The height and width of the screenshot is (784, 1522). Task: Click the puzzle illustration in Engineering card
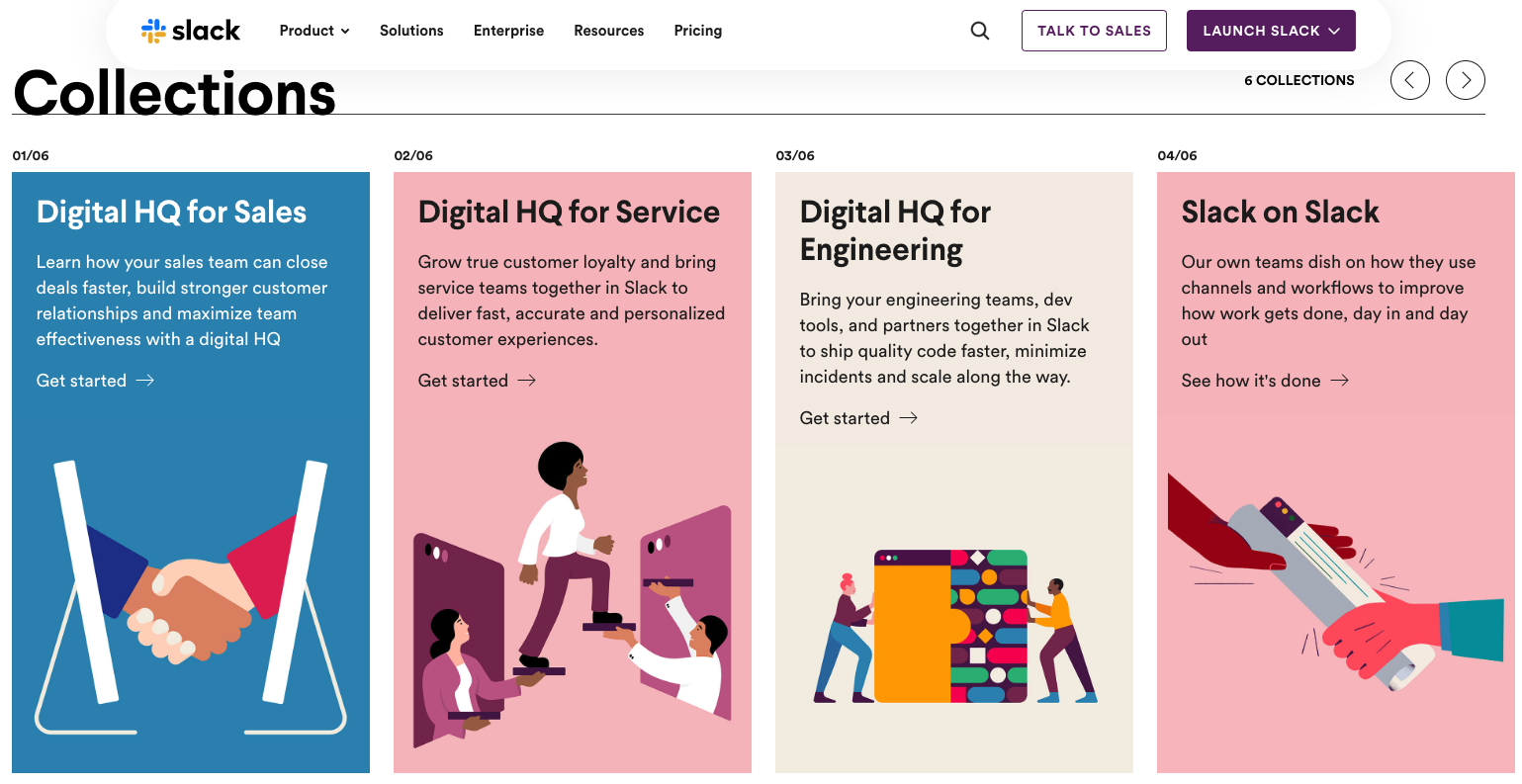coord(954,627)
